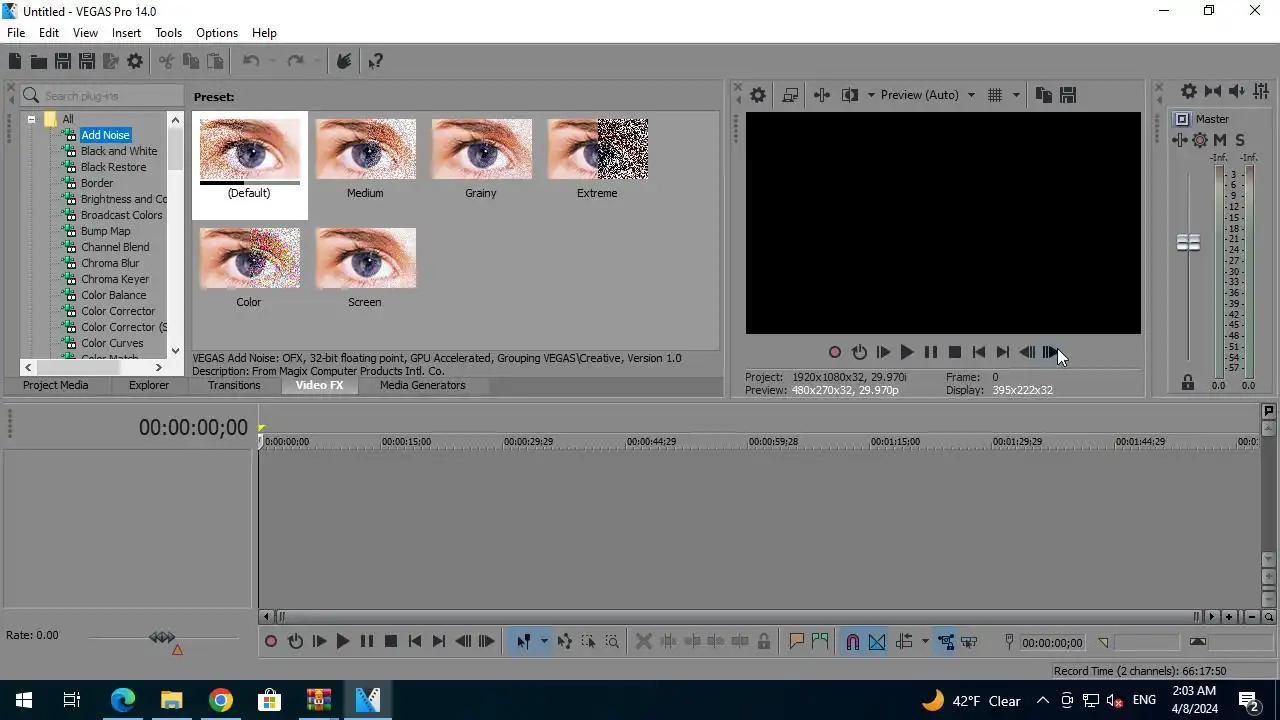Open Normal Edit Tool dropdown arrow
The width and height of the screenshot is (1280, 720).
(544, 642)
